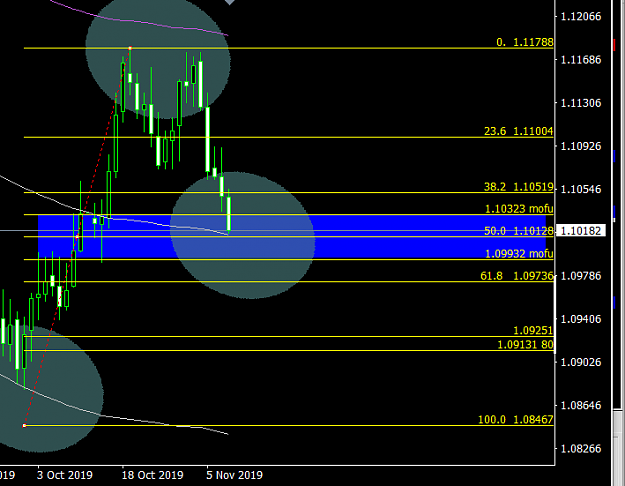
Task: Select the 1.09932 mofu level label
Action: point(519,254)
